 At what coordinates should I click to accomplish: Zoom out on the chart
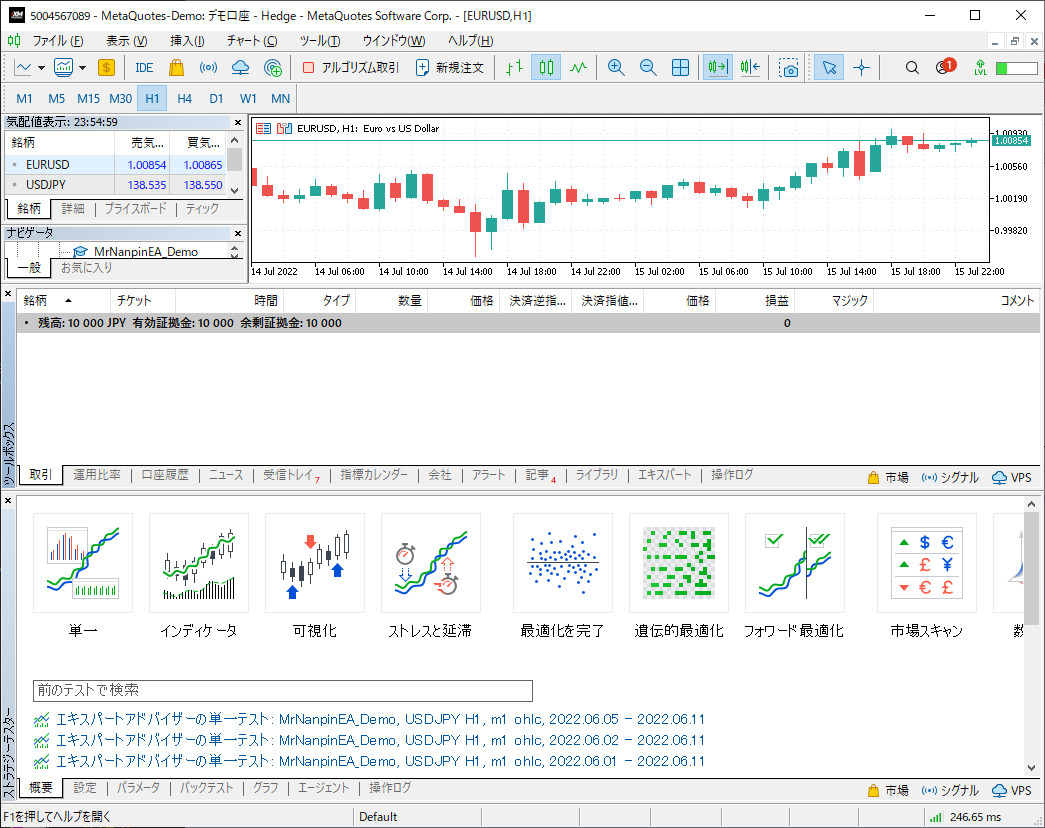[648, 67]
